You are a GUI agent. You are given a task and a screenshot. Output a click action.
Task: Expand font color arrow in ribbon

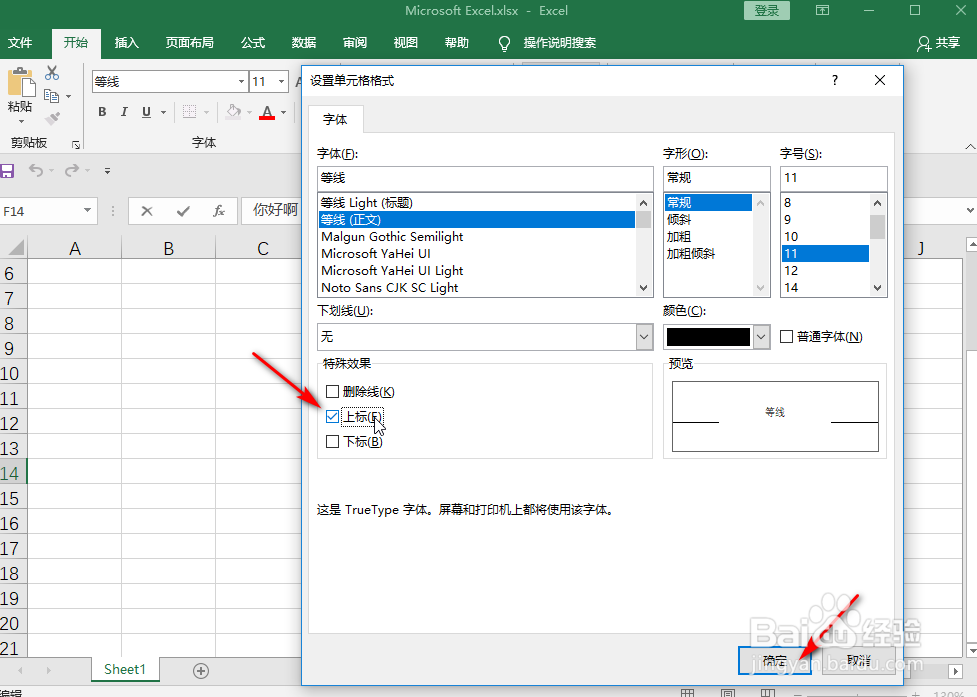284,113
